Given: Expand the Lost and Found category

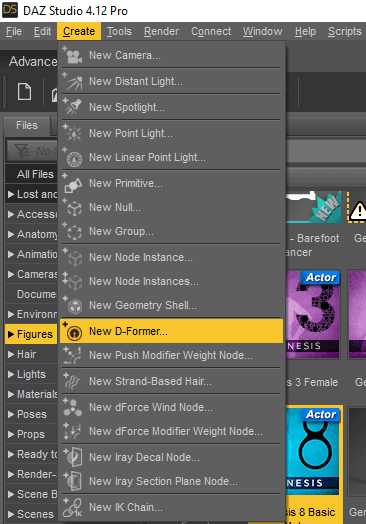Looking at the screenshot, I should (x=11, y=194).
